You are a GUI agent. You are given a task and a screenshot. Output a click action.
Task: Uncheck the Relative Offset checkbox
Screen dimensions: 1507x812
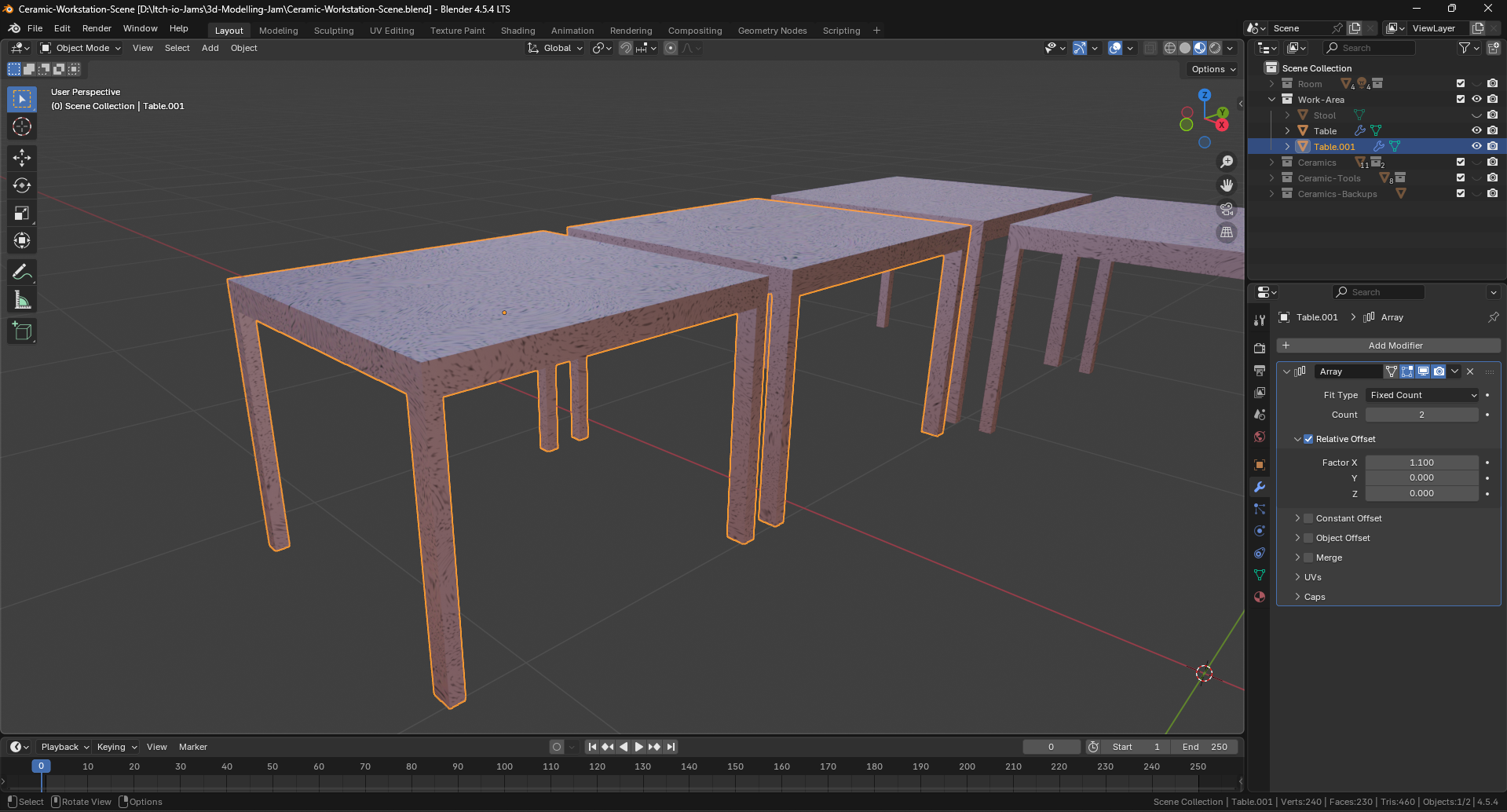pos(1308,439)
